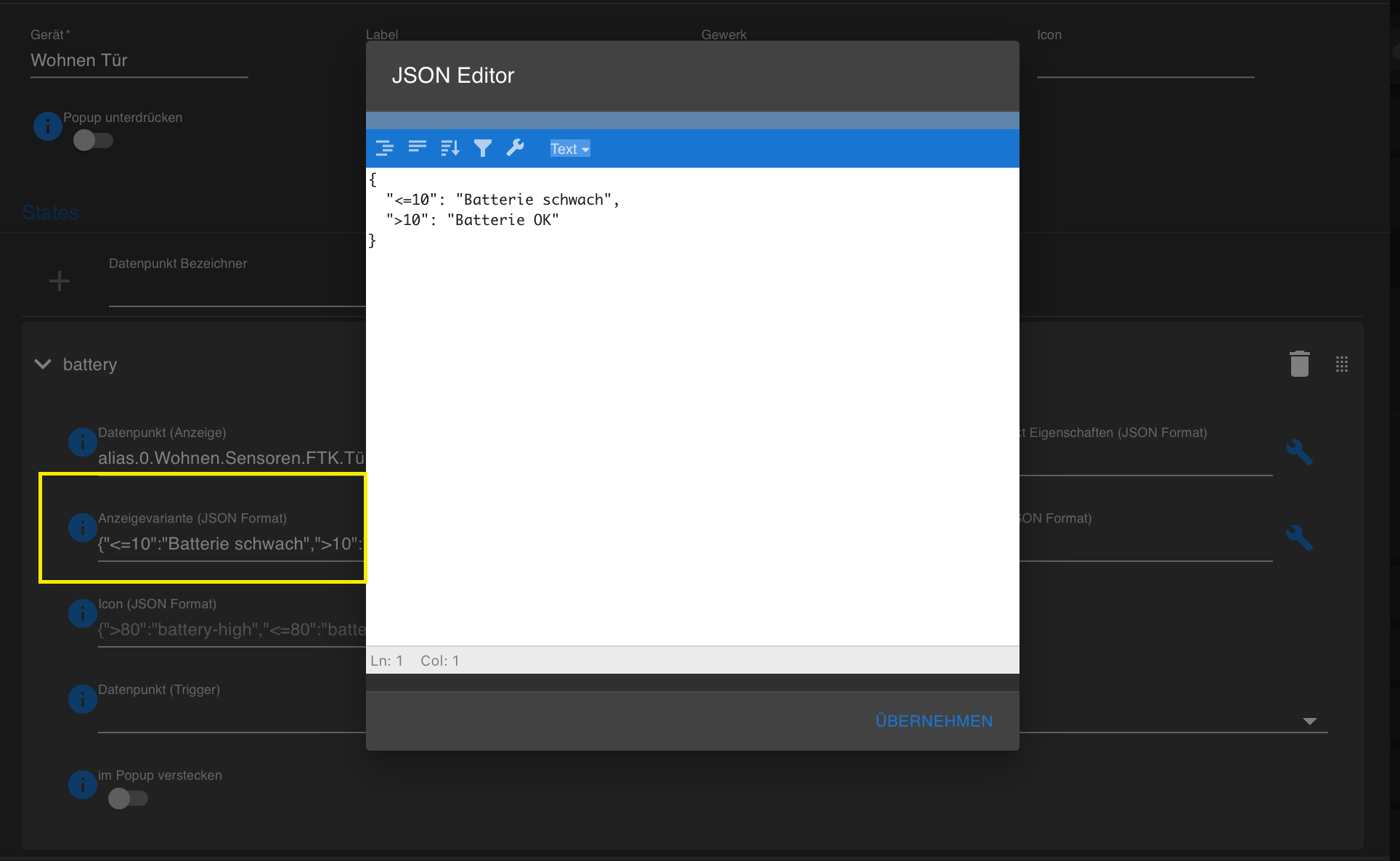Image resolution: width=1400 pixels, height=861 pixels.
Task: Click the filter funnel icon in JSON editor
Action: point(483,148)
